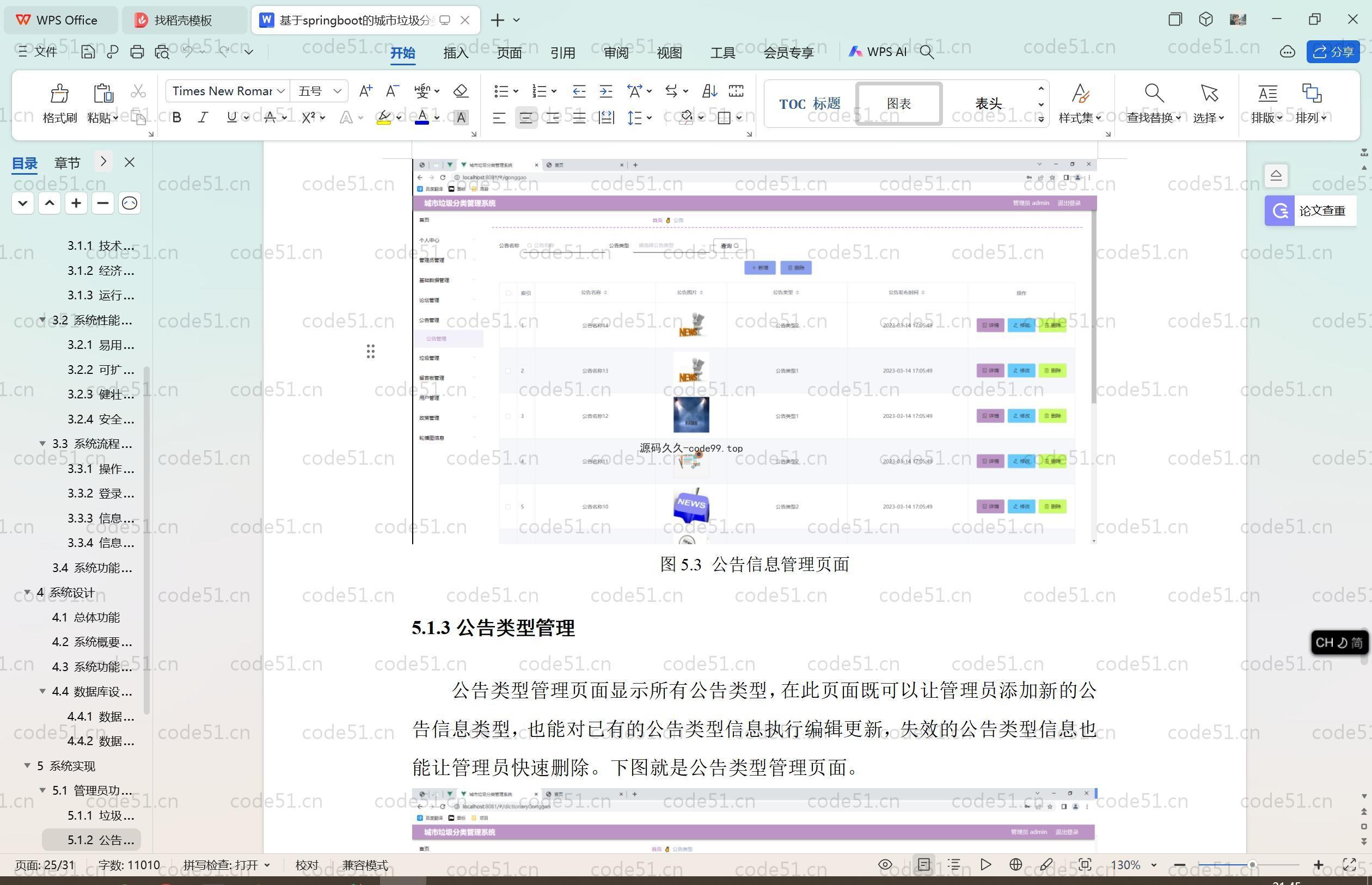Image resolution: width=1372 pixels, height=885 pixels.
Task: Open the 引用 ribbon tab
Action: 563,52
